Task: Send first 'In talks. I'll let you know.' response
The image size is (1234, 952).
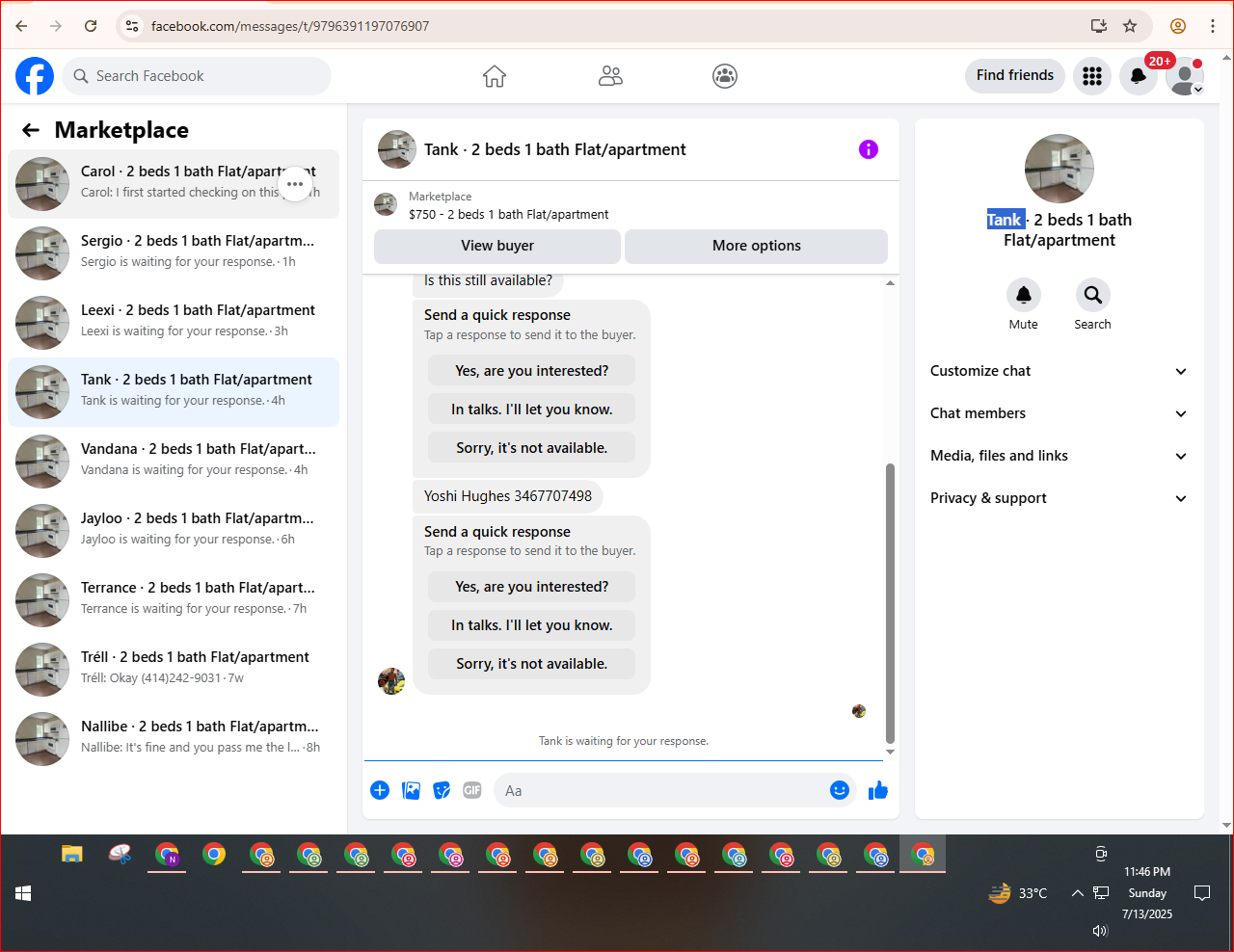Action: 532,410
